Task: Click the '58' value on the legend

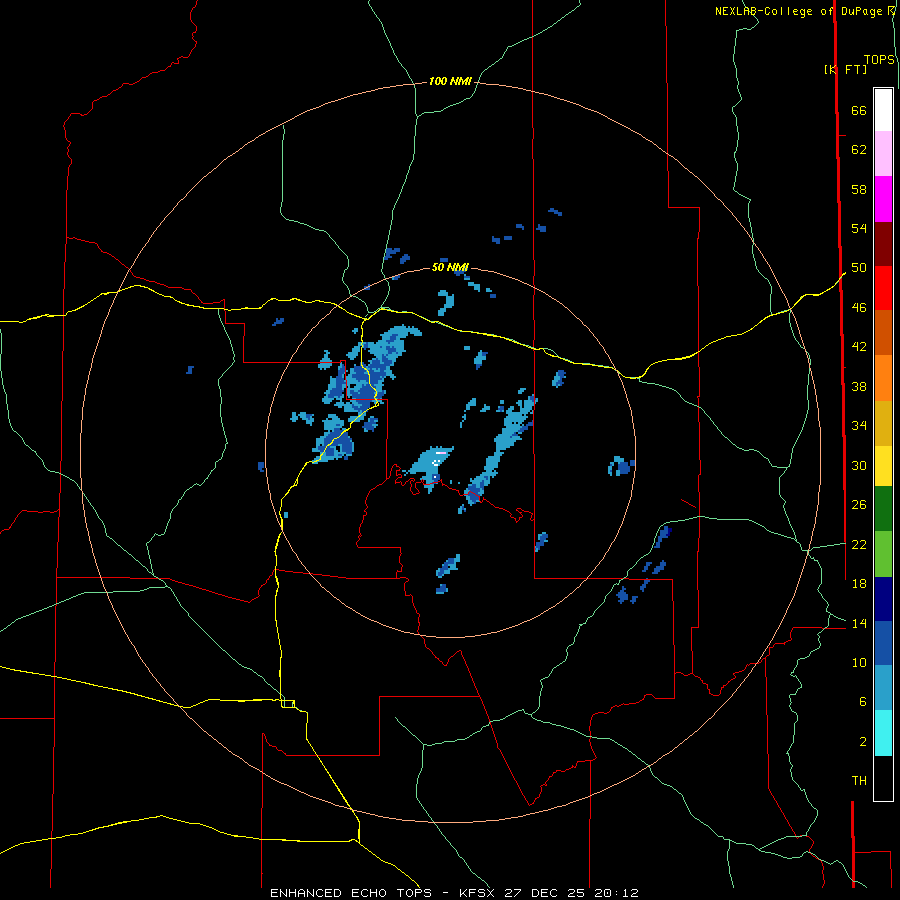Action: tap(859, 189)
